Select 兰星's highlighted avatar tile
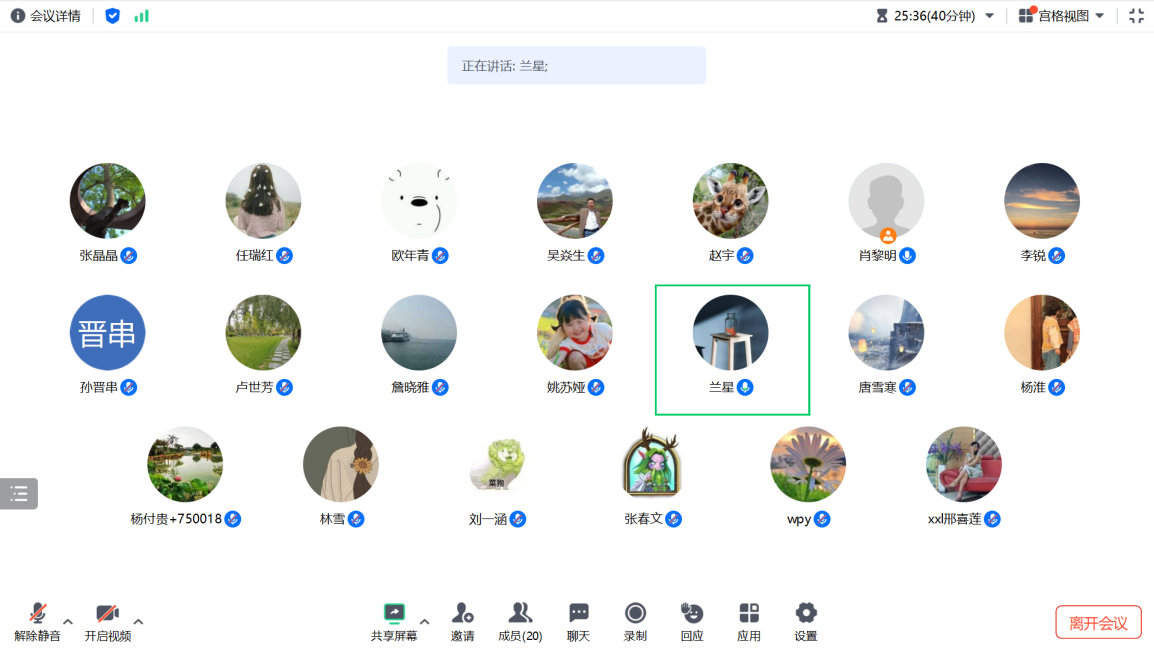This screenshot has height=649, width=1154. [731, 334]
